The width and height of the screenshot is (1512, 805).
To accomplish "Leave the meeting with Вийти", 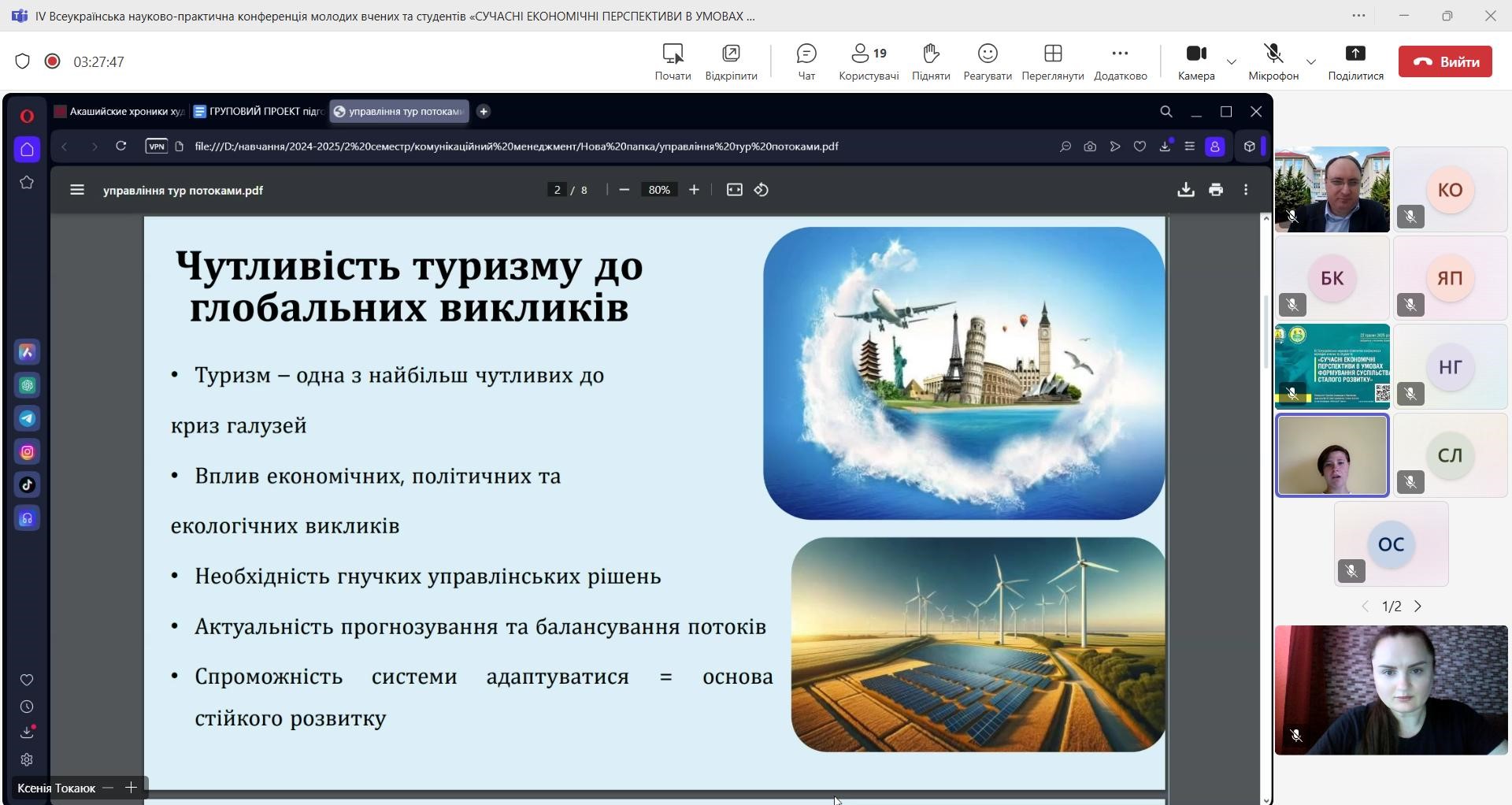I will tap(1444, 61).
